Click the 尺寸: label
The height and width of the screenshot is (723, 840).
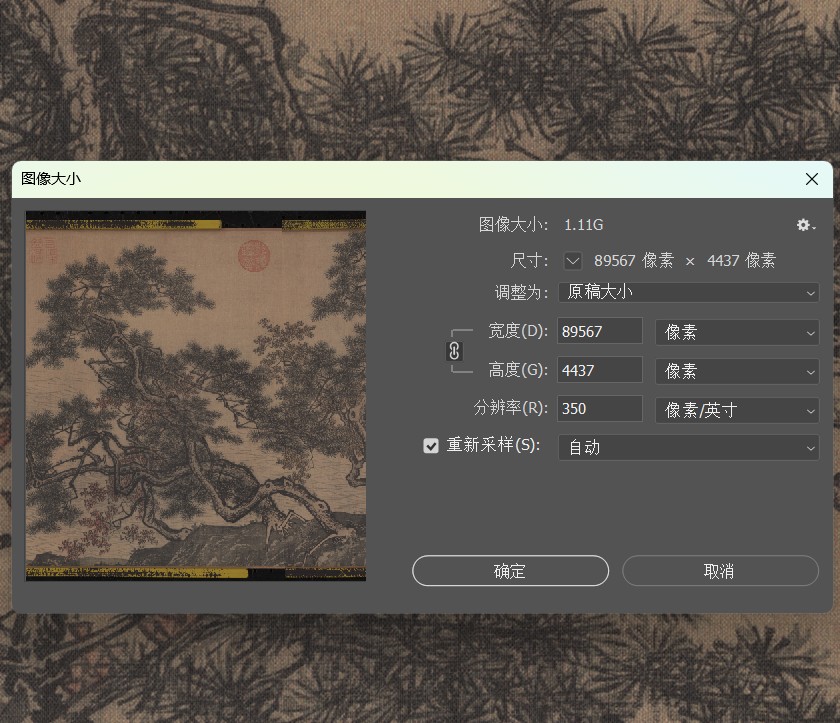[x=529, y=261]
